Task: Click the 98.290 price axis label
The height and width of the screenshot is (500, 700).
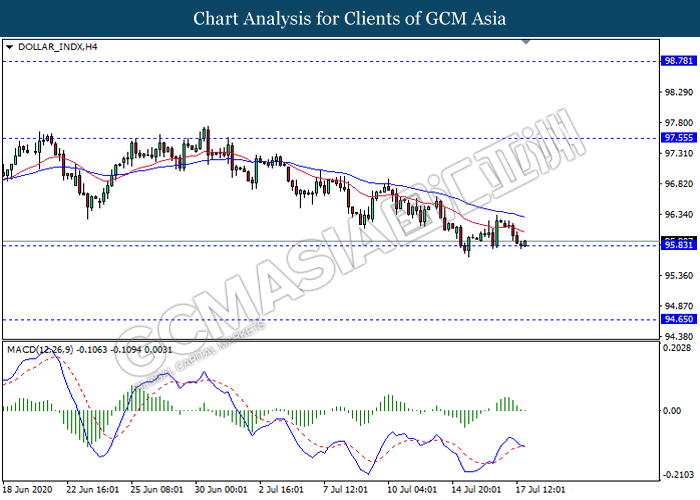Action: [x=677, y=92]
